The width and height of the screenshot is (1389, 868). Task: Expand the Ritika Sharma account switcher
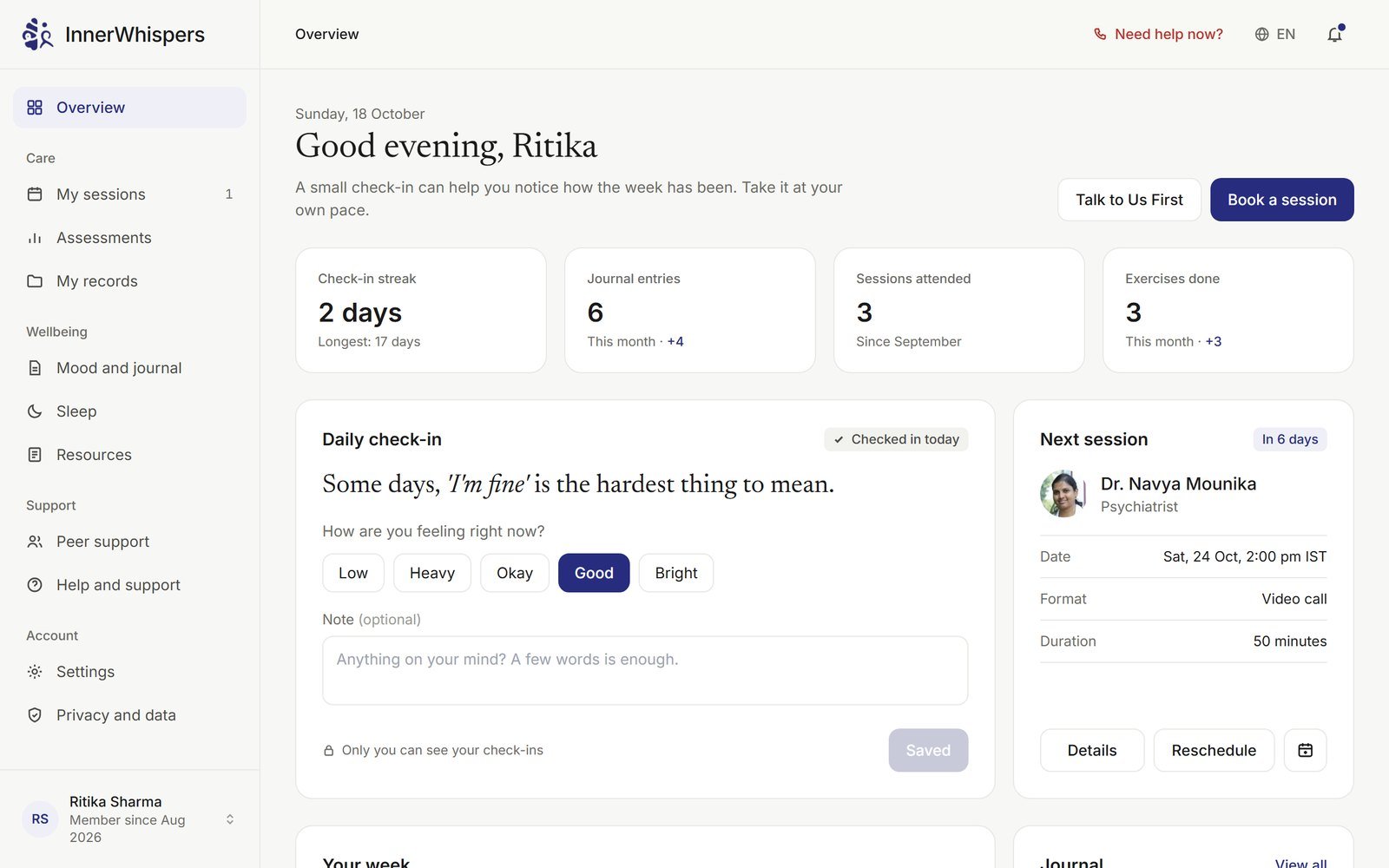[x=230, y=819]
